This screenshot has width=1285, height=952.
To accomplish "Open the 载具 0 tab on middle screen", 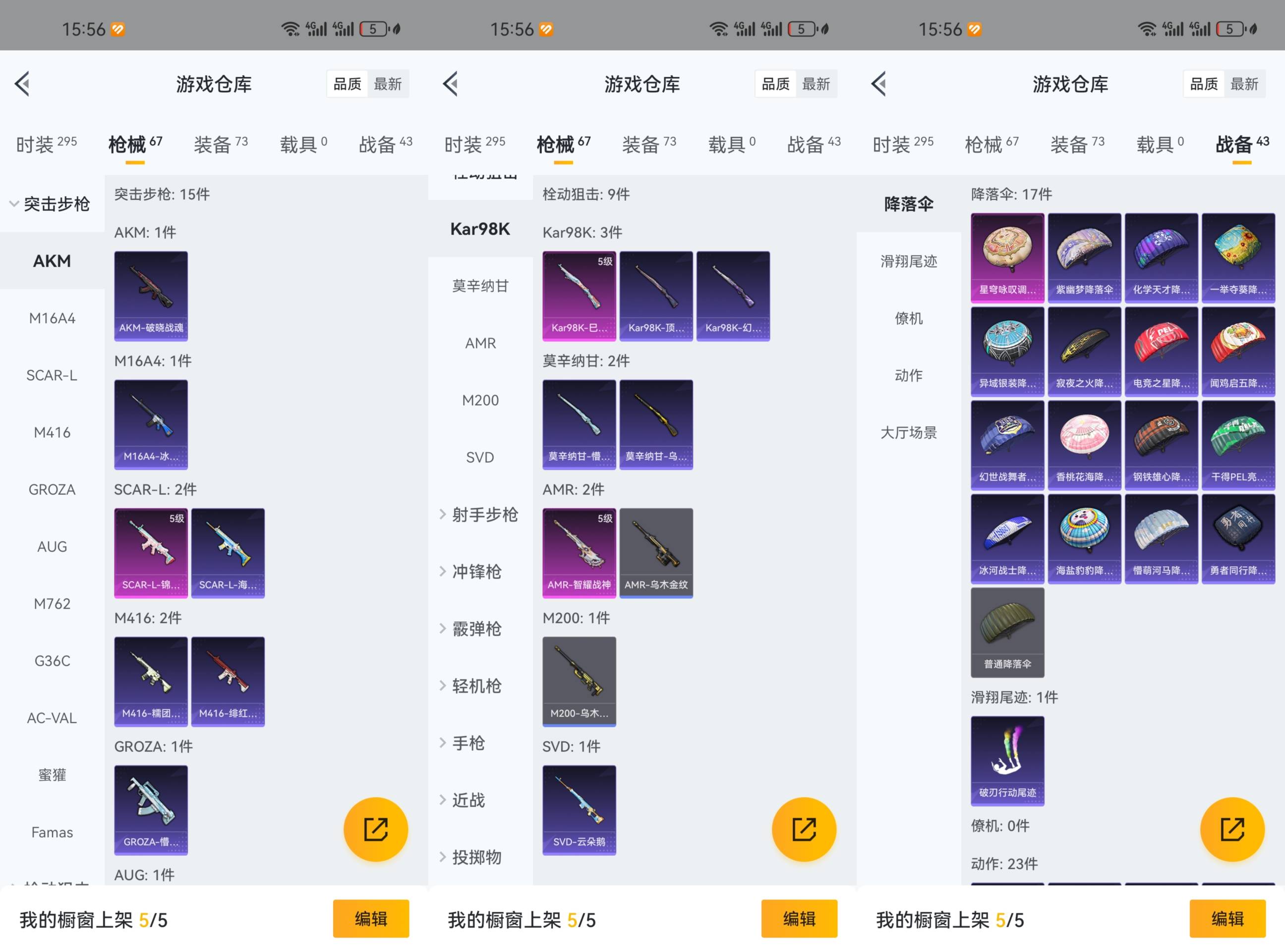I will click(732, 144).
